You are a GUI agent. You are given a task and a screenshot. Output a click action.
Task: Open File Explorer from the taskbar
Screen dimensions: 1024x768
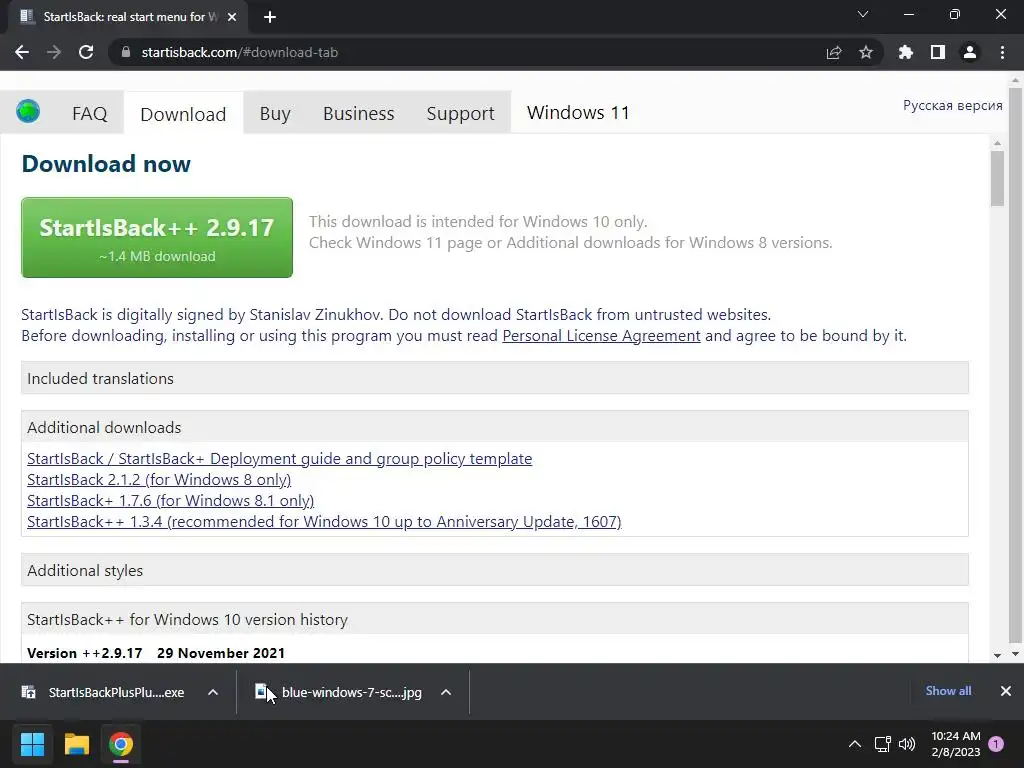point(76,744)
